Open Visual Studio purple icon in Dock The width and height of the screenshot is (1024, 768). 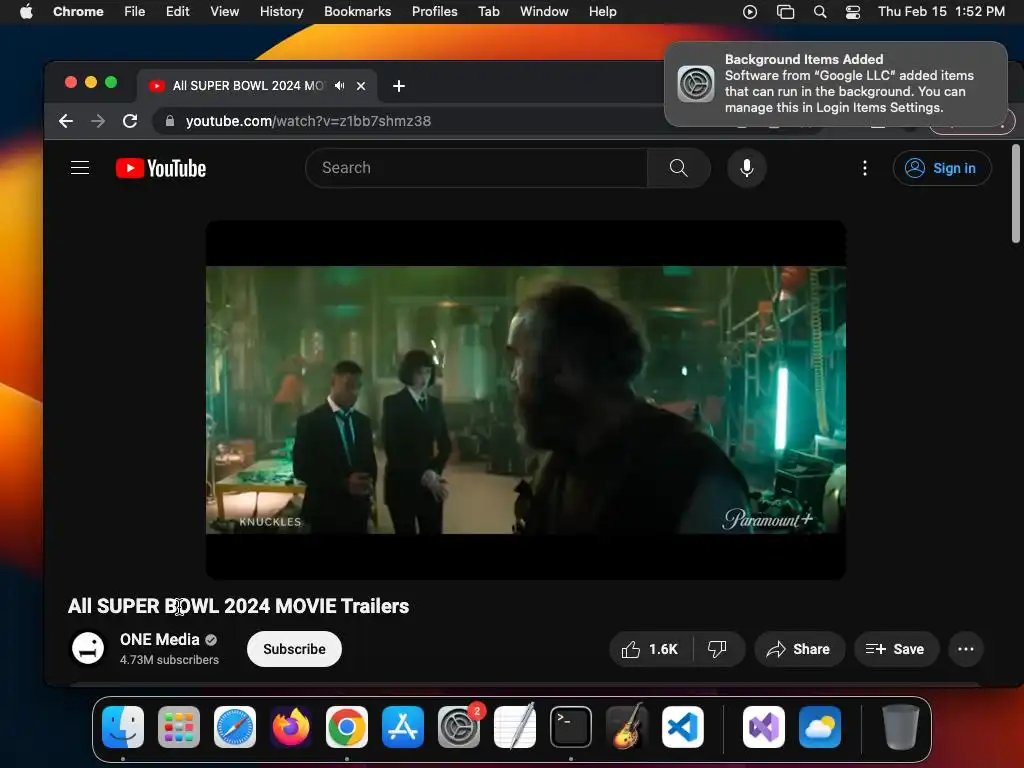click(764, 727)
